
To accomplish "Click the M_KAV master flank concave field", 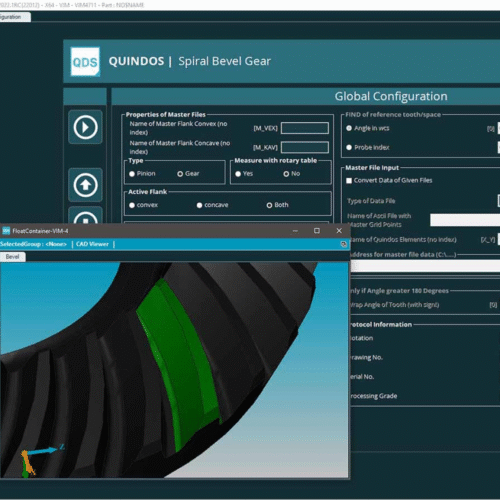I will pos(305,147).
